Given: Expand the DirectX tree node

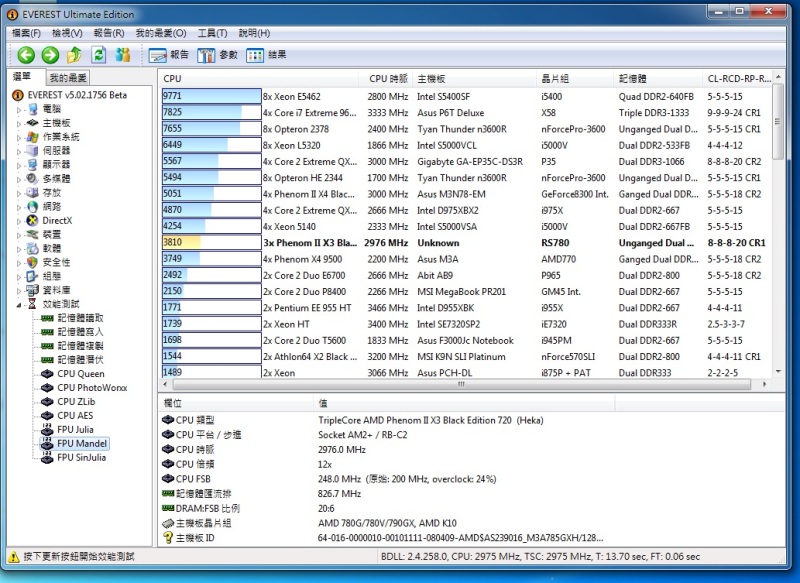Looking at the screenshot, I should 19,221.
